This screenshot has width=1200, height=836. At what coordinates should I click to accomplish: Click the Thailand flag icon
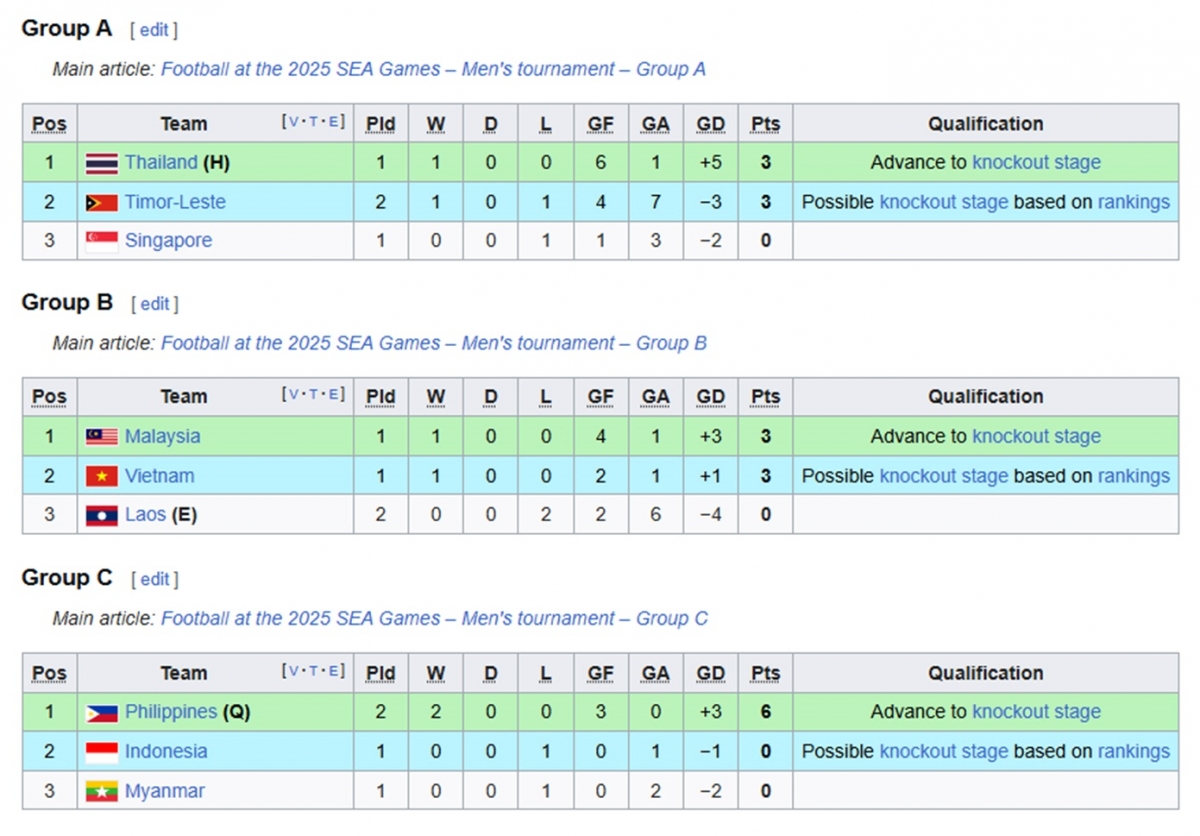102,163
